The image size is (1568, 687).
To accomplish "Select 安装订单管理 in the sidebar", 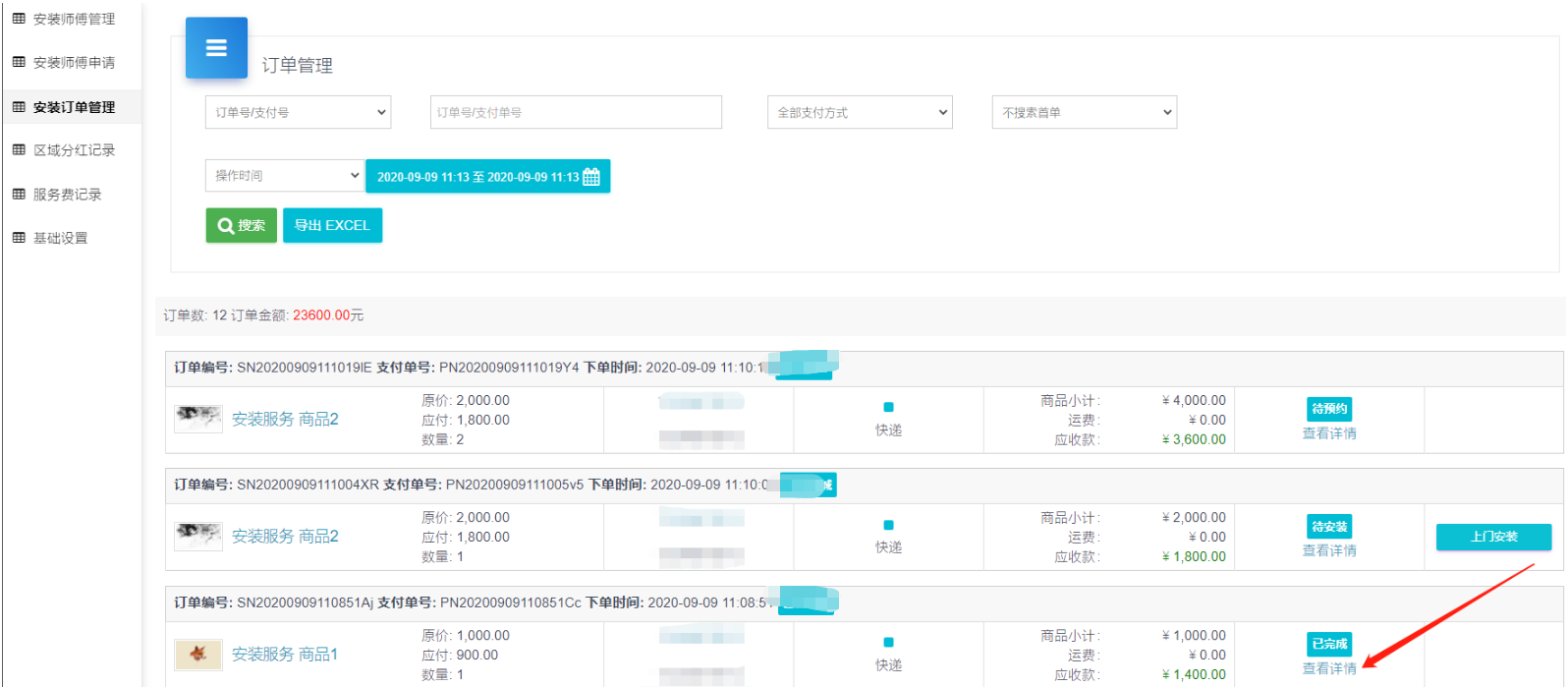I will pos(74,107).
